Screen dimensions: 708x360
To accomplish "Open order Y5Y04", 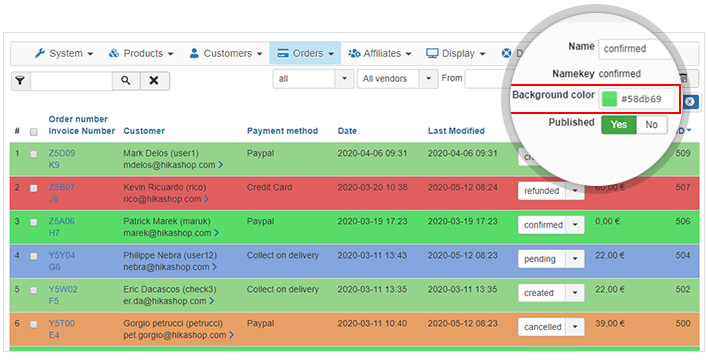I will (x=62, y=256).
